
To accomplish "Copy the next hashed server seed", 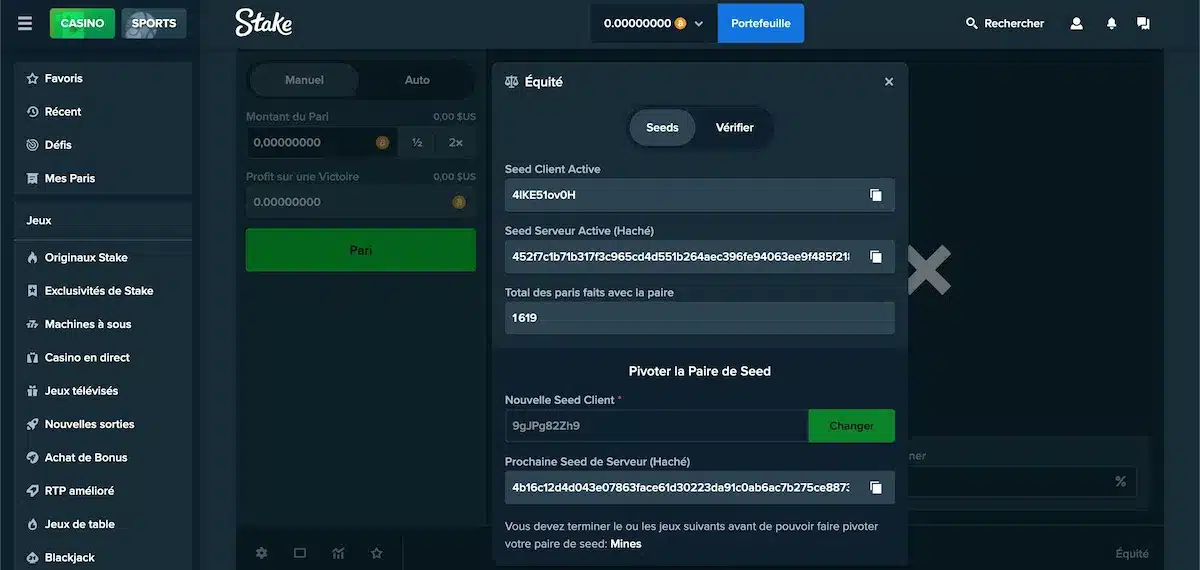I will pos(876,487).
